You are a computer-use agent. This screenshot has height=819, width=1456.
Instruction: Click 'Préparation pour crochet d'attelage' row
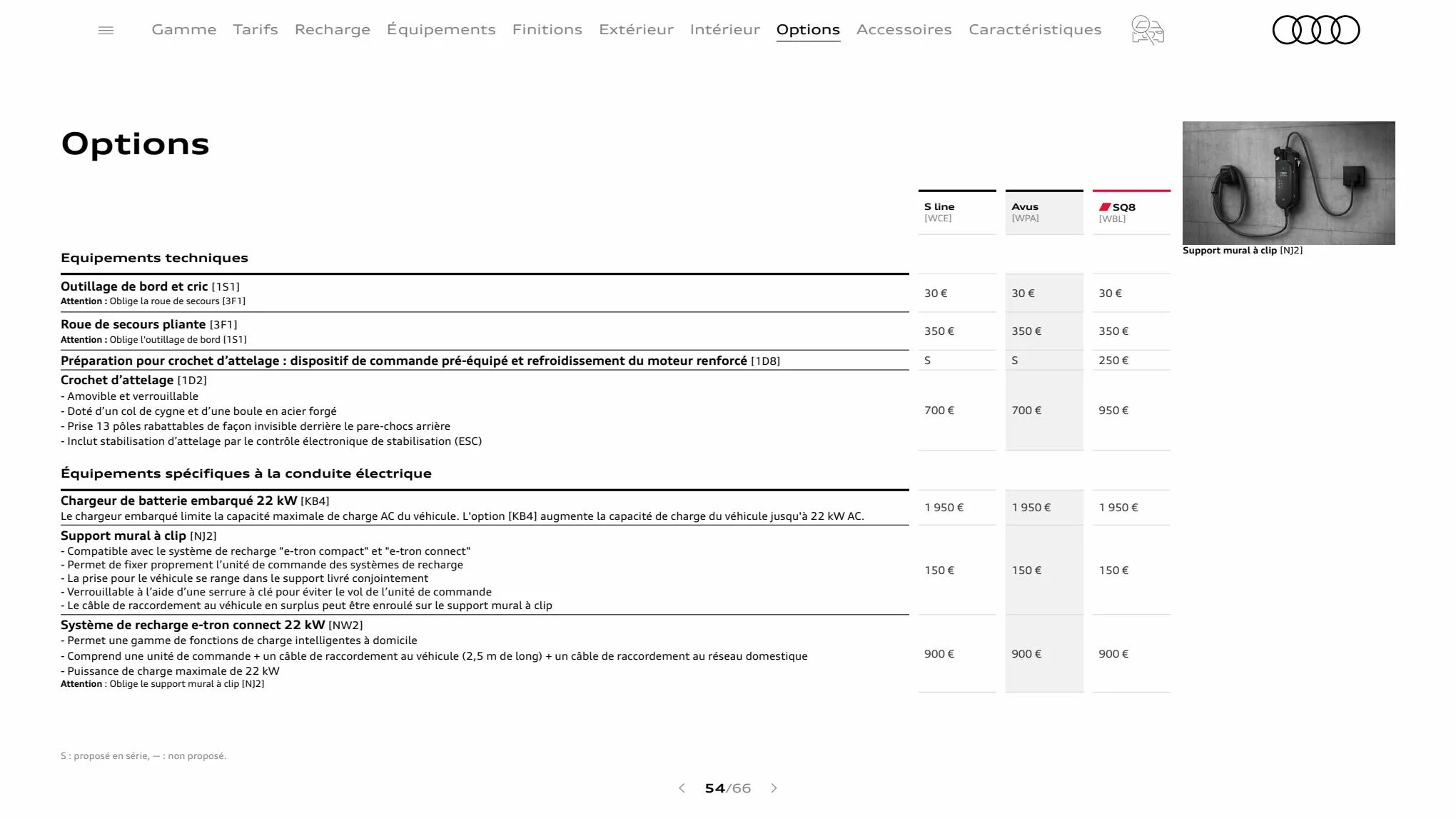point(485,361)
